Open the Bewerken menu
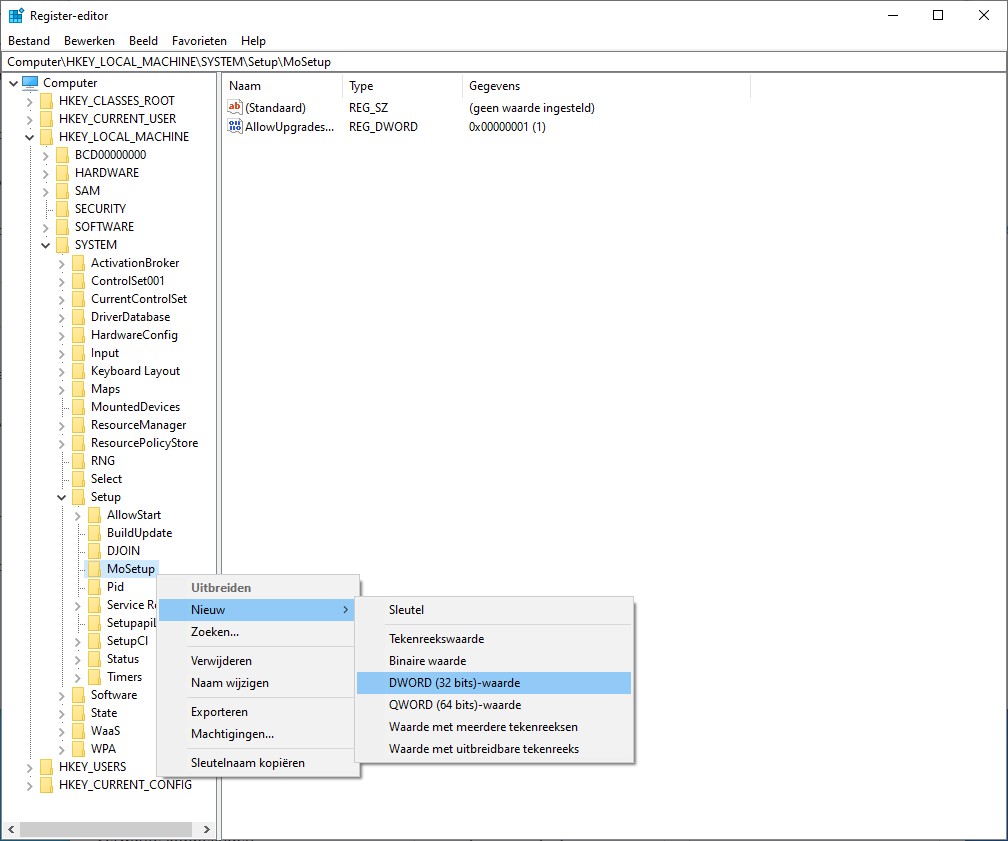 [x=89, y=41]
